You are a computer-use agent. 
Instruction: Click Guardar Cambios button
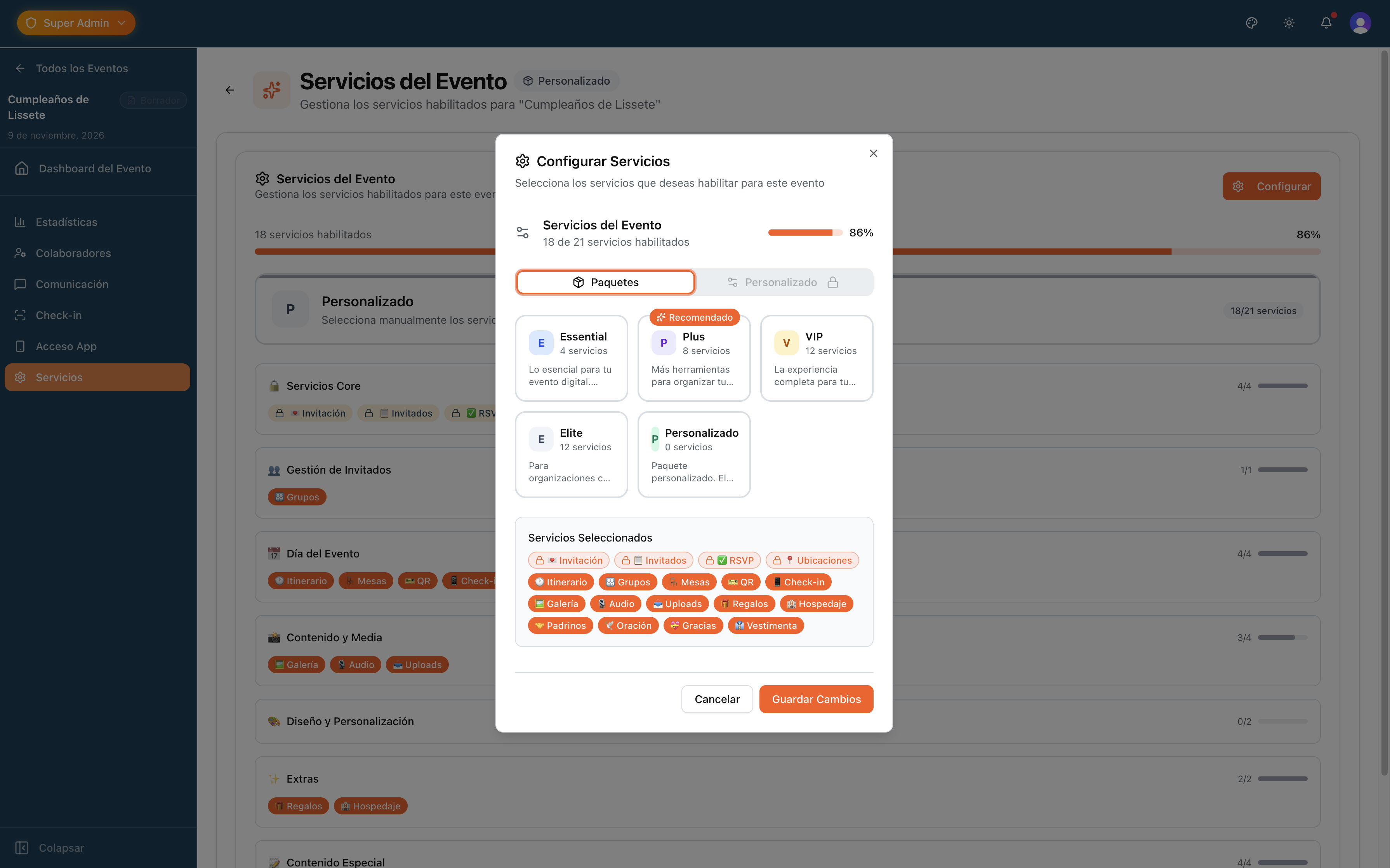point(816,699)
